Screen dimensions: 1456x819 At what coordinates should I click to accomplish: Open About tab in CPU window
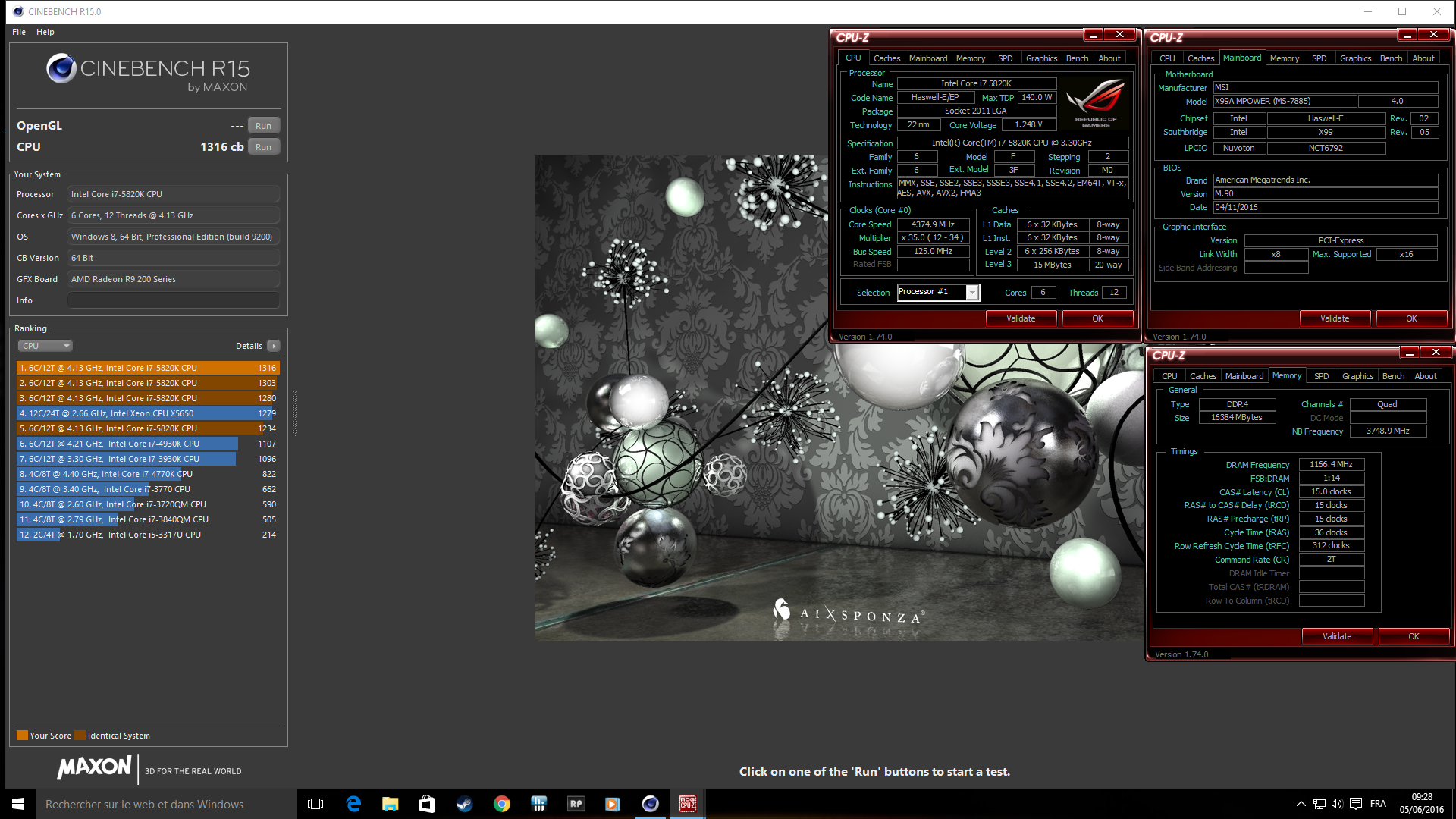(x=1109, y=58)
